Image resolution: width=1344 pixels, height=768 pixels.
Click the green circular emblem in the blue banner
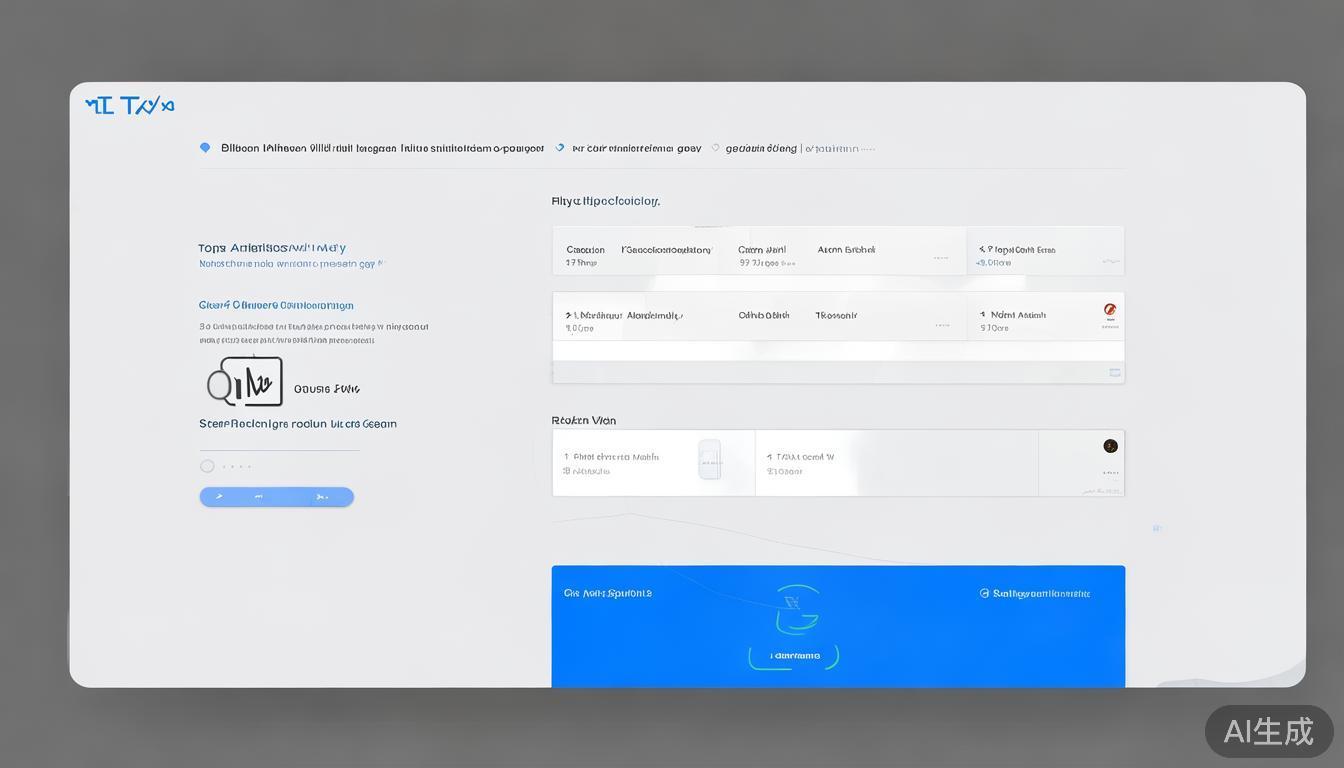pyautogui.click(x=796, y=608)
